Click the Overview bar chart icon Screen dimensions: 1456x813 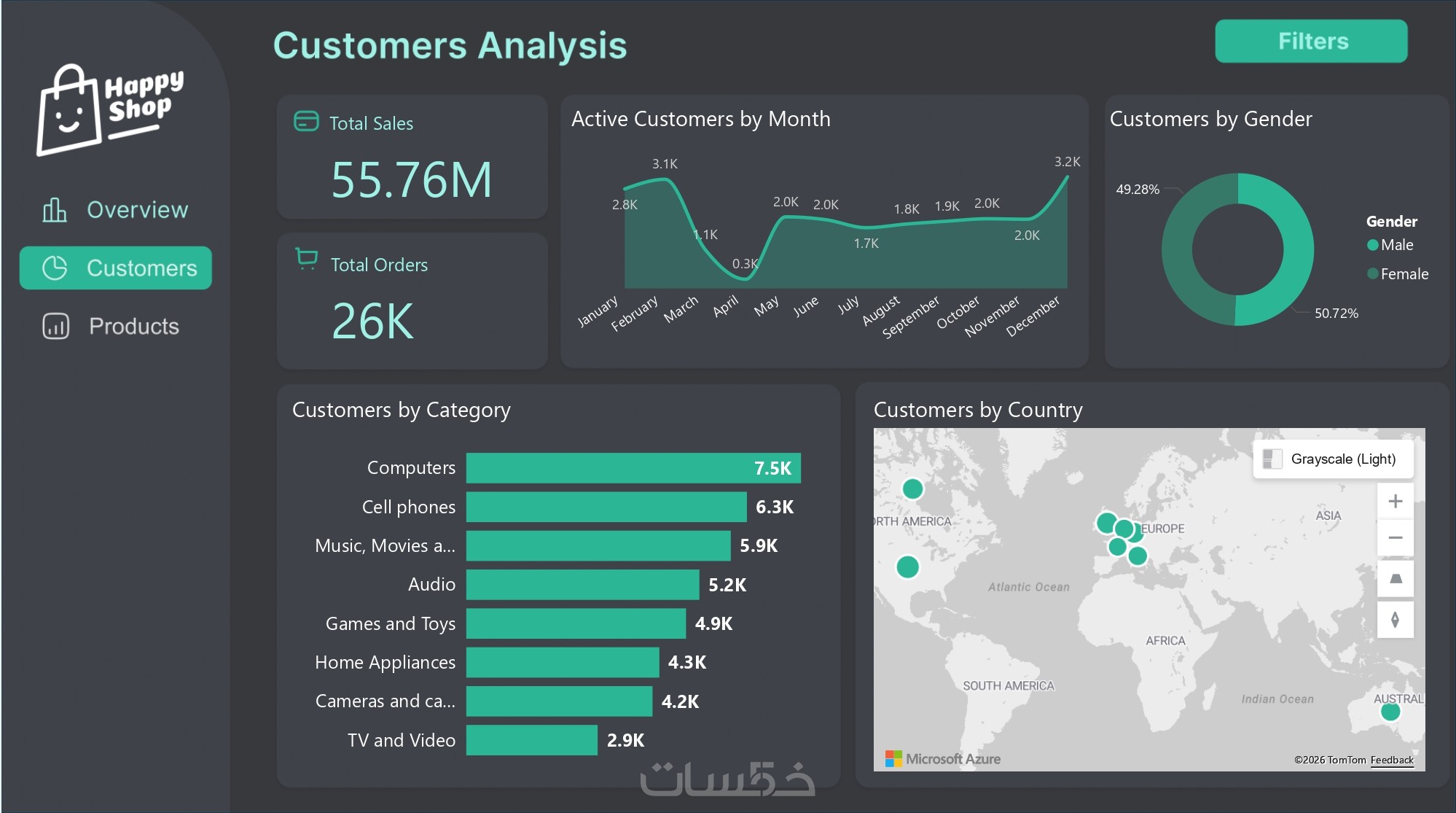(x=55, y=210)
